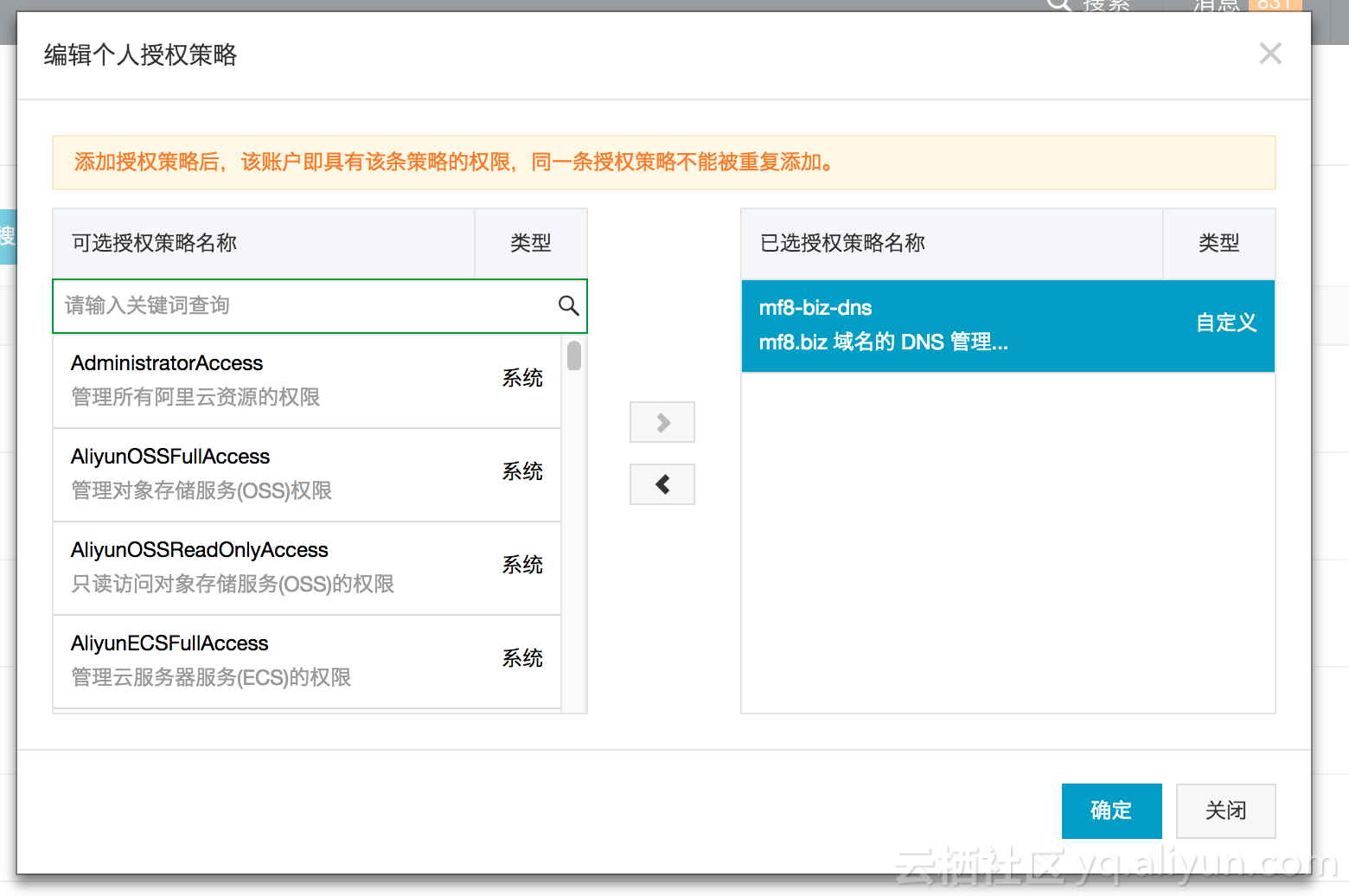
Task: Select the AliyunOSSReadOnlyAccess policy
Action: pyautogui.click(x=307, y=567)
